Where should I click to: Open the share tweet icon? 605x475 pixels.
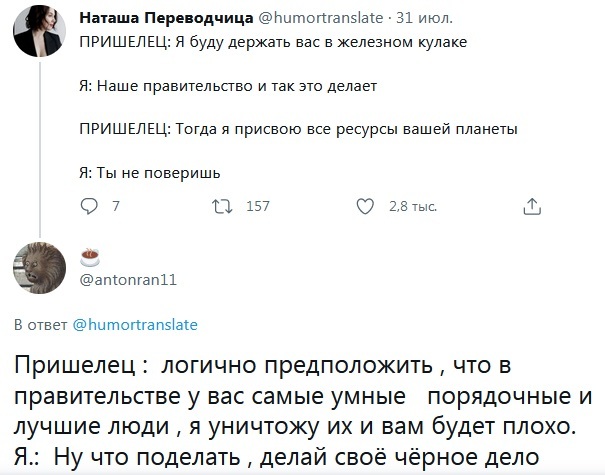pos(532,207)
